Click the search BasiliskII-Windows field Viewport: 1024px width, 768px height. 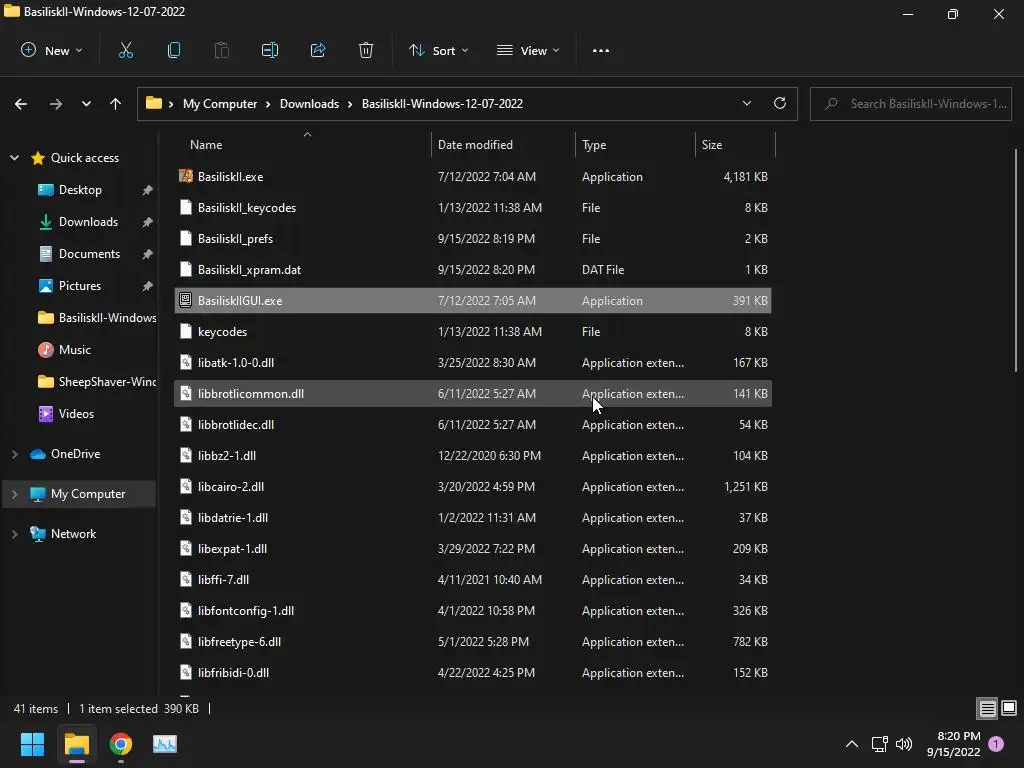point(911,104)
